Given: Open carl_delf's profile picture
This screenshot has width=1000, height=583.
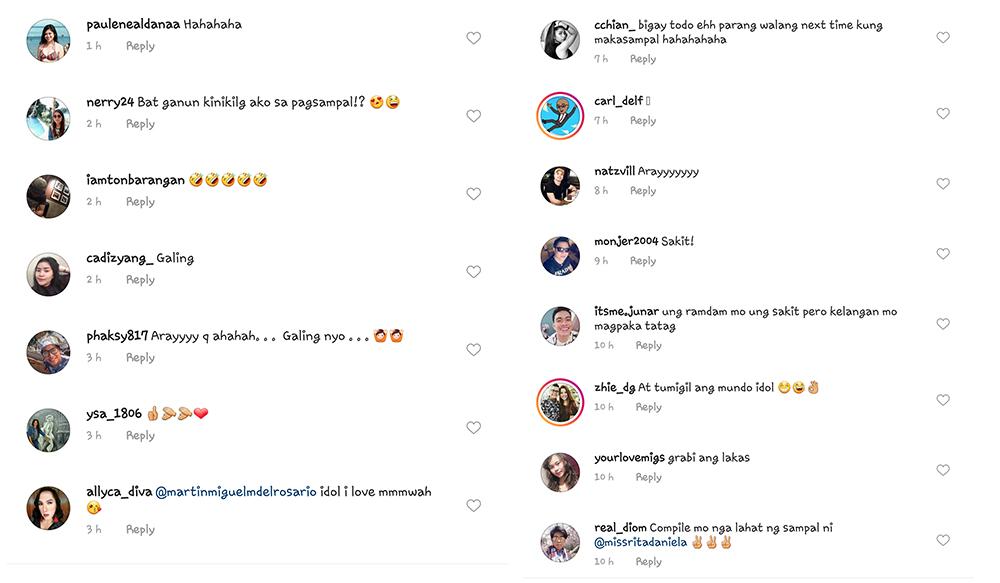Looking at the screenshot, I should point(560,116).
